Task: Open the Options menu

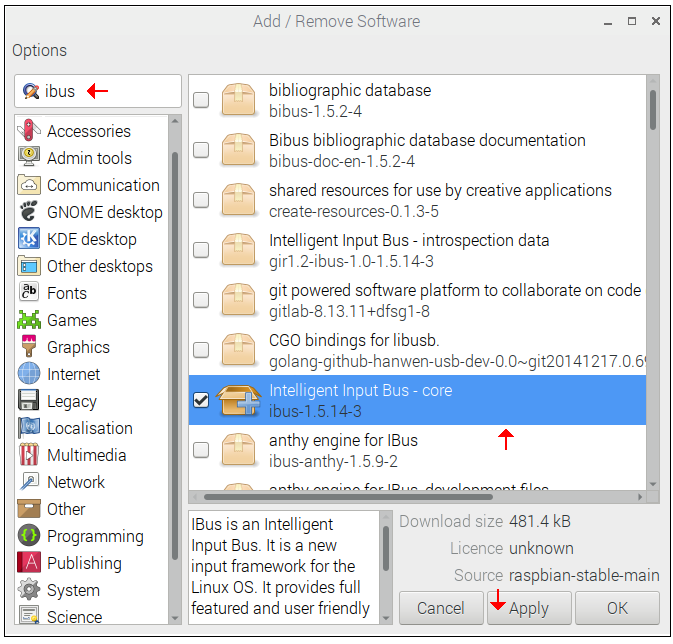Action: [x=39, y=50]
